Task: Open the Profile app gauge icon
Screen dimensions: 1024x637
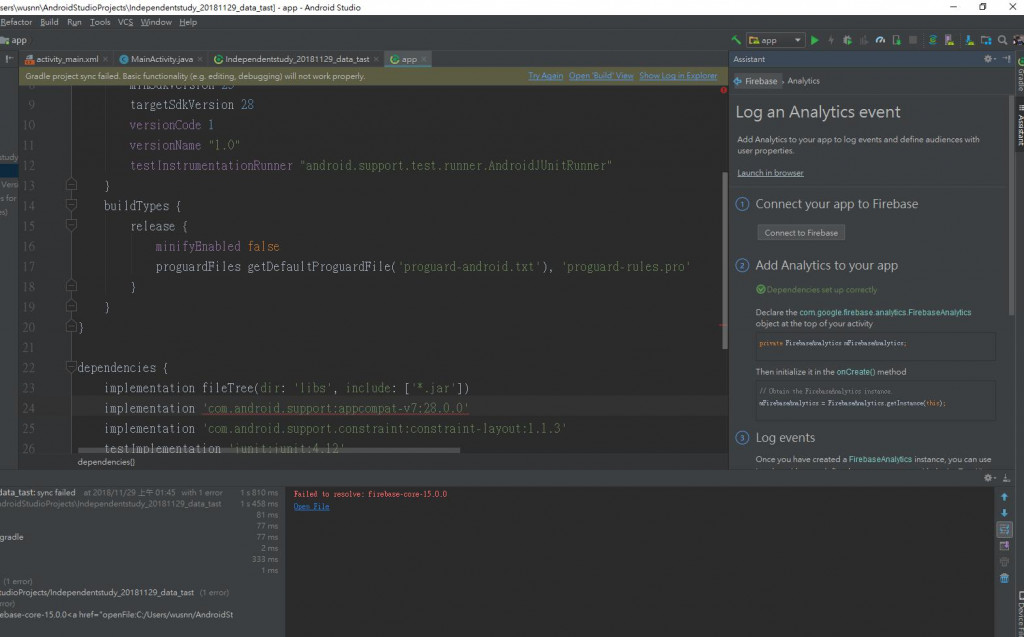Action: click(880, 40)
